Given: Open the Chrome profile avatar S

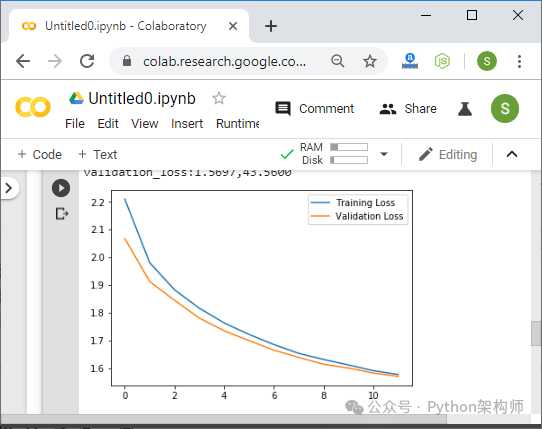Looking at the screenshot, I should [x=487, y=61].
